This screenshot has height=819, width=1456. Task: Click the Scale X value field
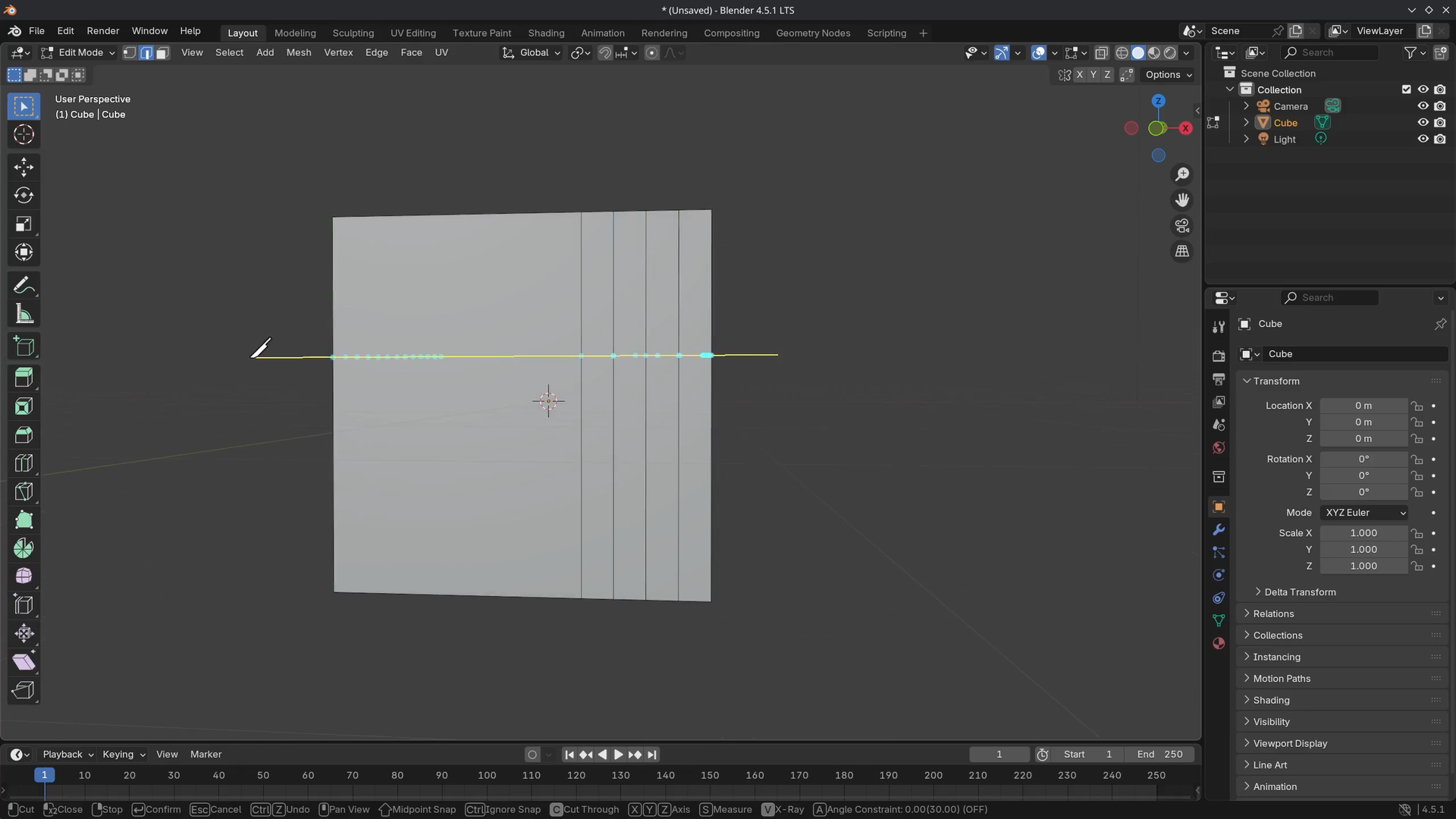(x=1363, y=533)
